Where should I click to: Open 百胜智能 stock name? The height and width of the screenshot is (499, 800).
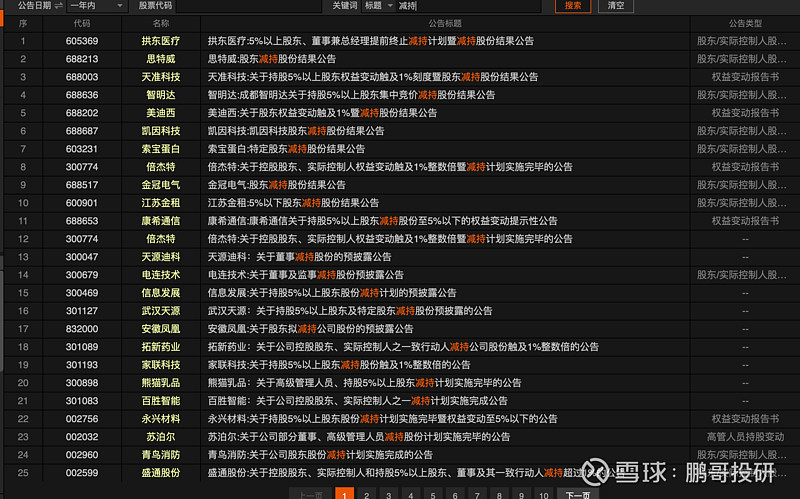point(161,401)
